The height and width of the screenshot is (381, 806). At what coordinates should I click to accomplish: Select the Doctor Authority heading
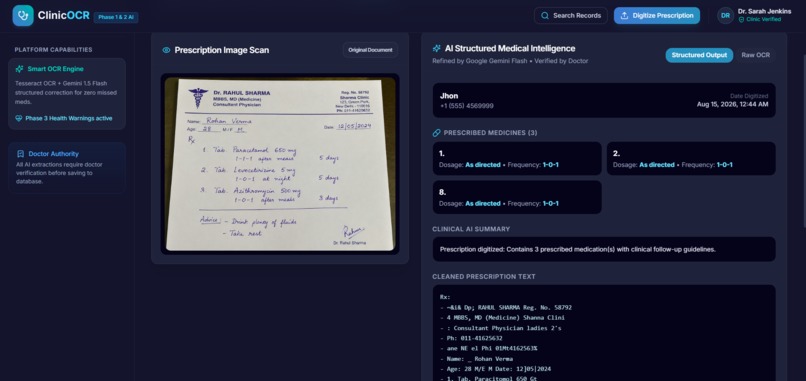53,154
